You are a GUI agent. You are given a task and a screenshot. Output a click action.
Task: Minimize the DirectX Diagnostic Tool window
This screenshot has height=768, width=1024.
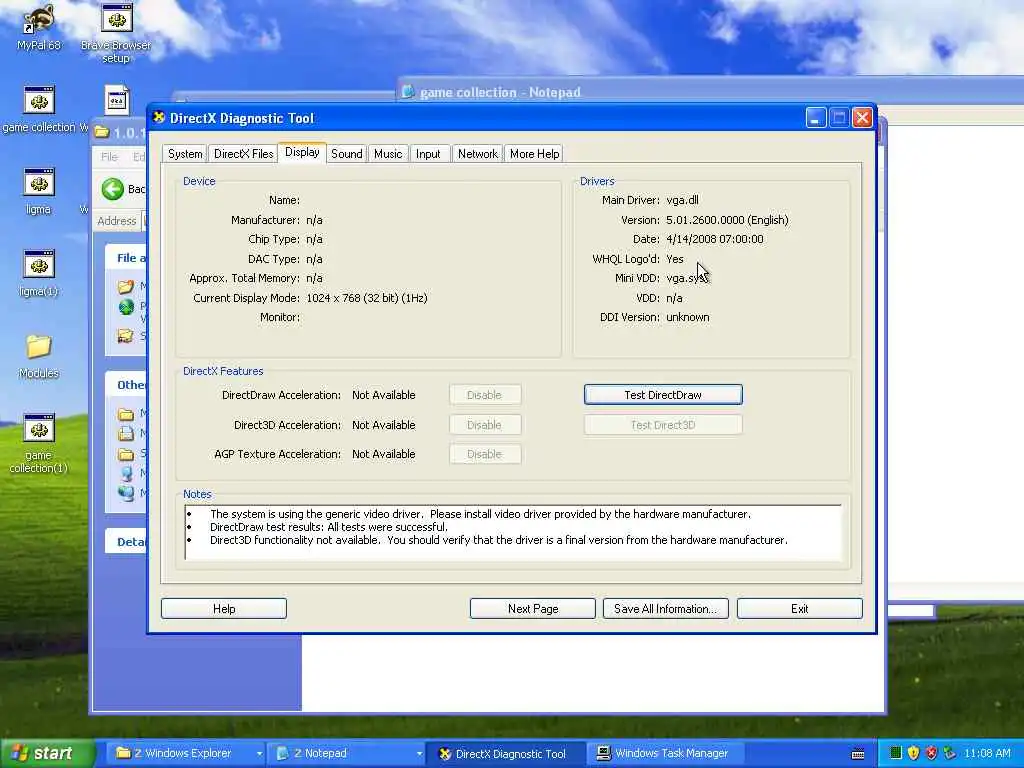(x=816, y=118)
